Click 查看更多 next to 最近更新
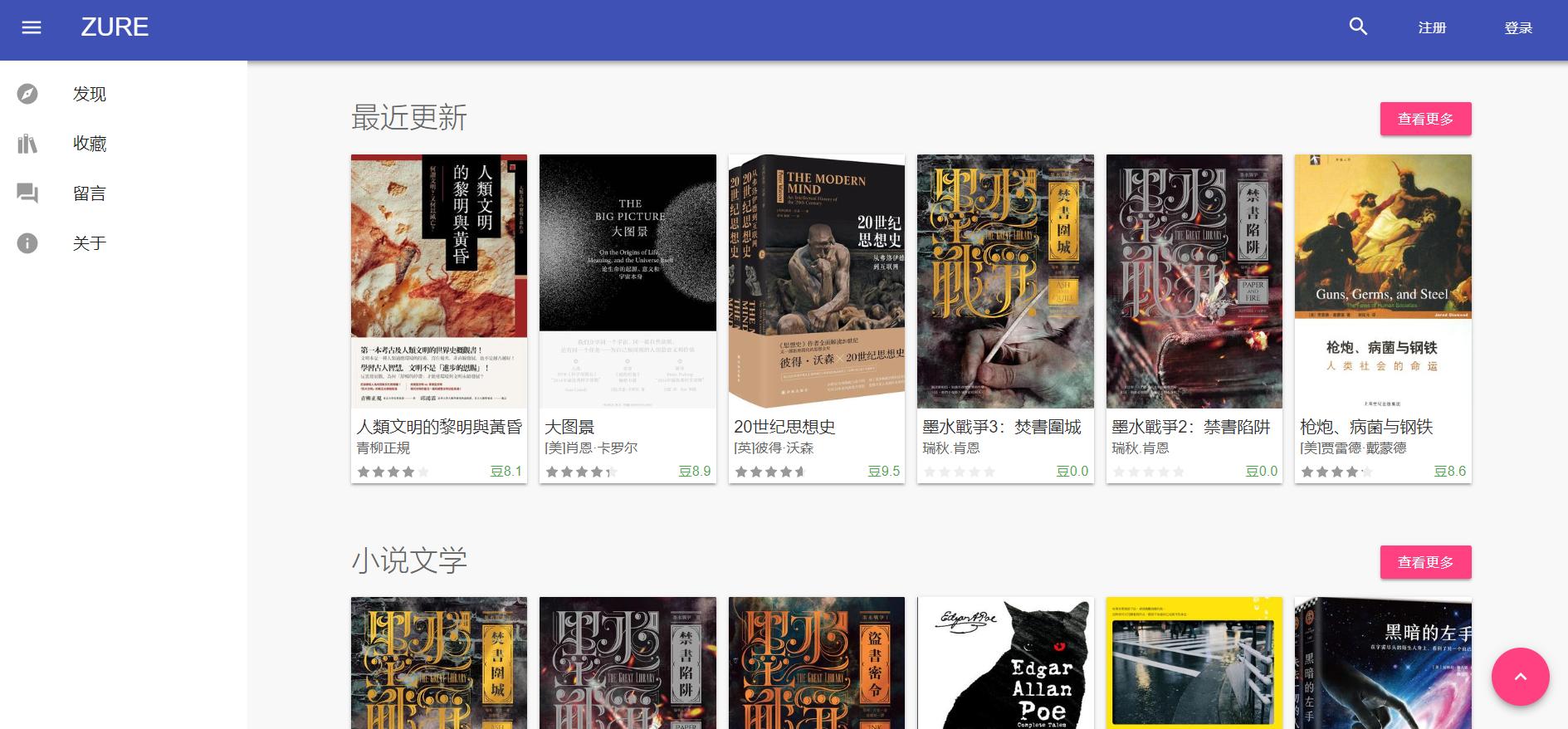 (x=1425, y=119)
